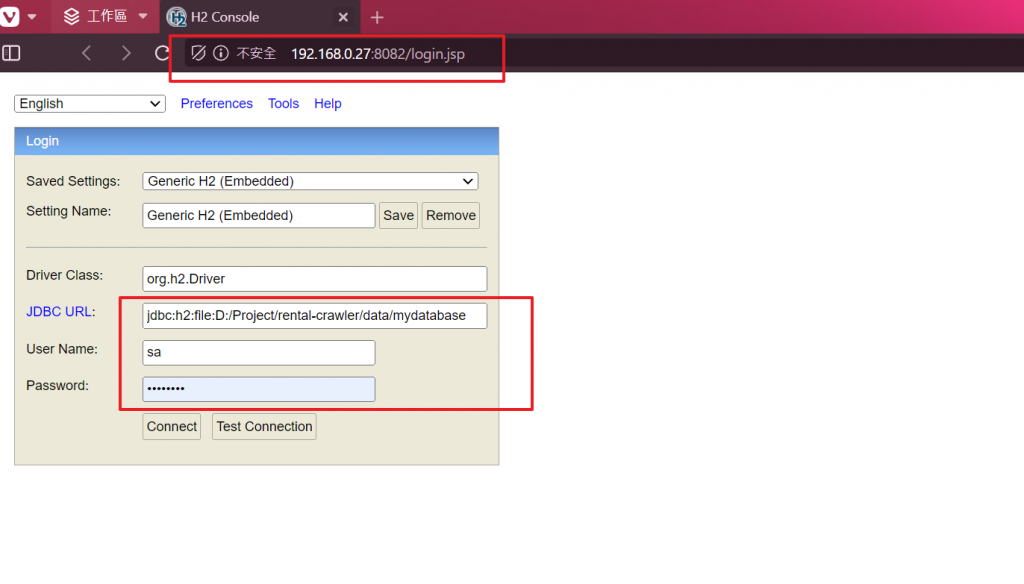Click the site info circle icon
The width and height of the screenshot is (1024, 584).
tap(221, 53)
